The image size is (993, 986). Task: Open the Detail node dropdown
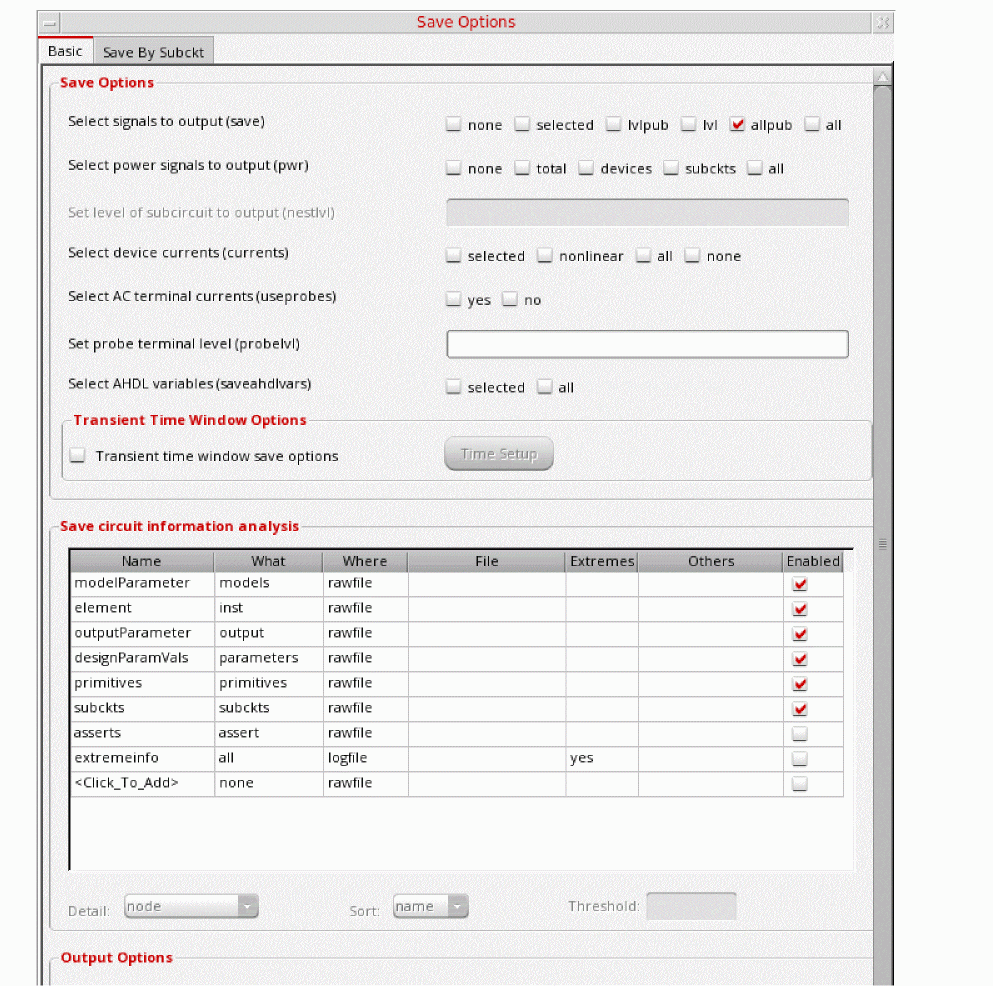coord(191,907)
